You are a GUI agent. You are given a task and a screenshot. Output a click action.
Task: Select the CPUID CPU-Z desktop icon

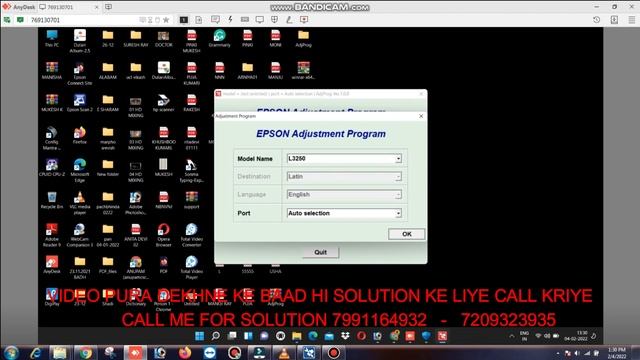click(52, 167)
